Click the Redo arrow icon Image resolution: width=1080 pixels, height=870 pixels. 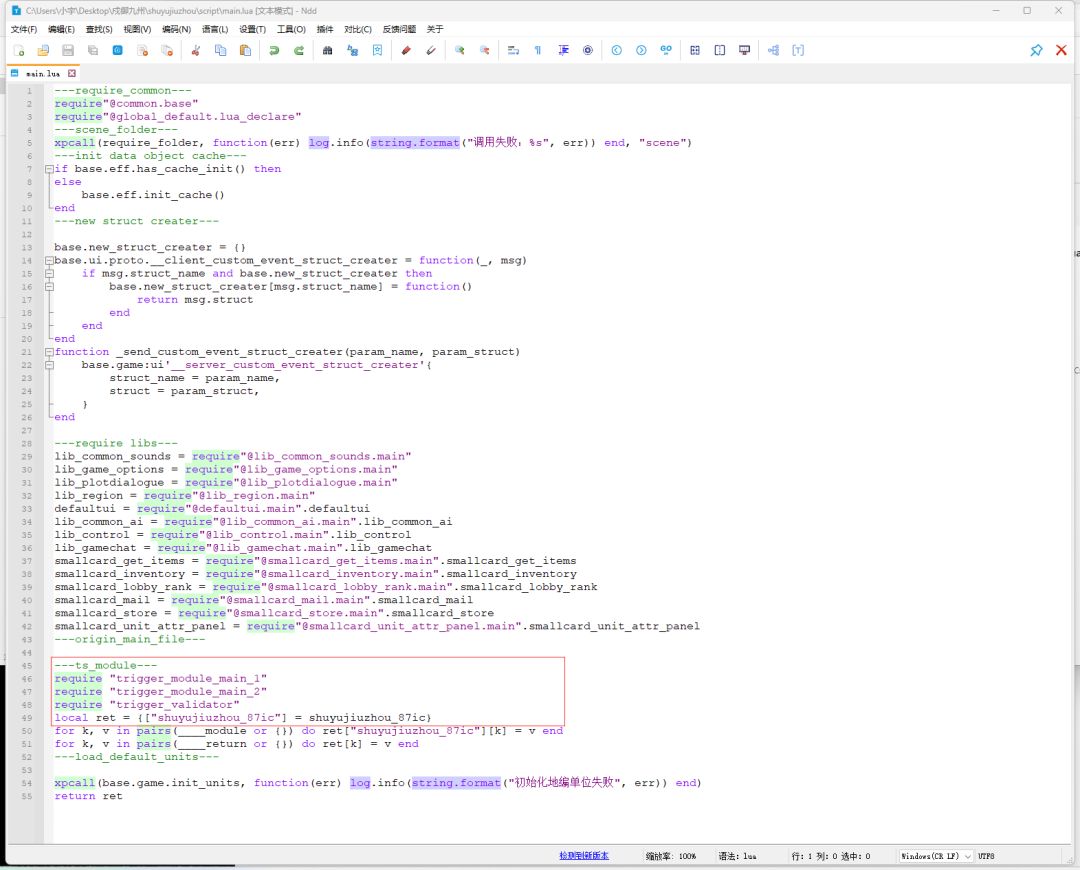click(x=299, y=50)
